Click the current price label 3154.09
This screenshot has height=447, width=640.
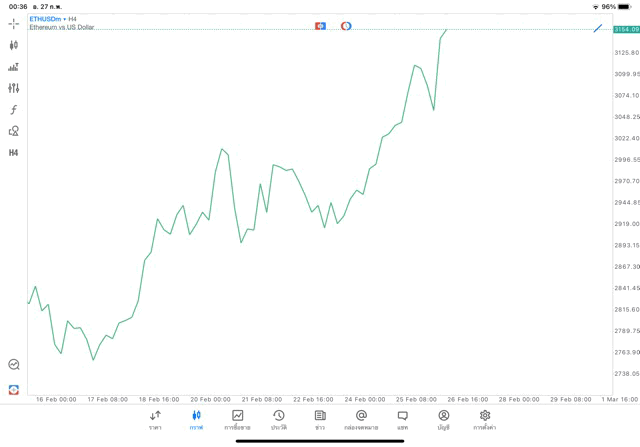pos(626,30)
